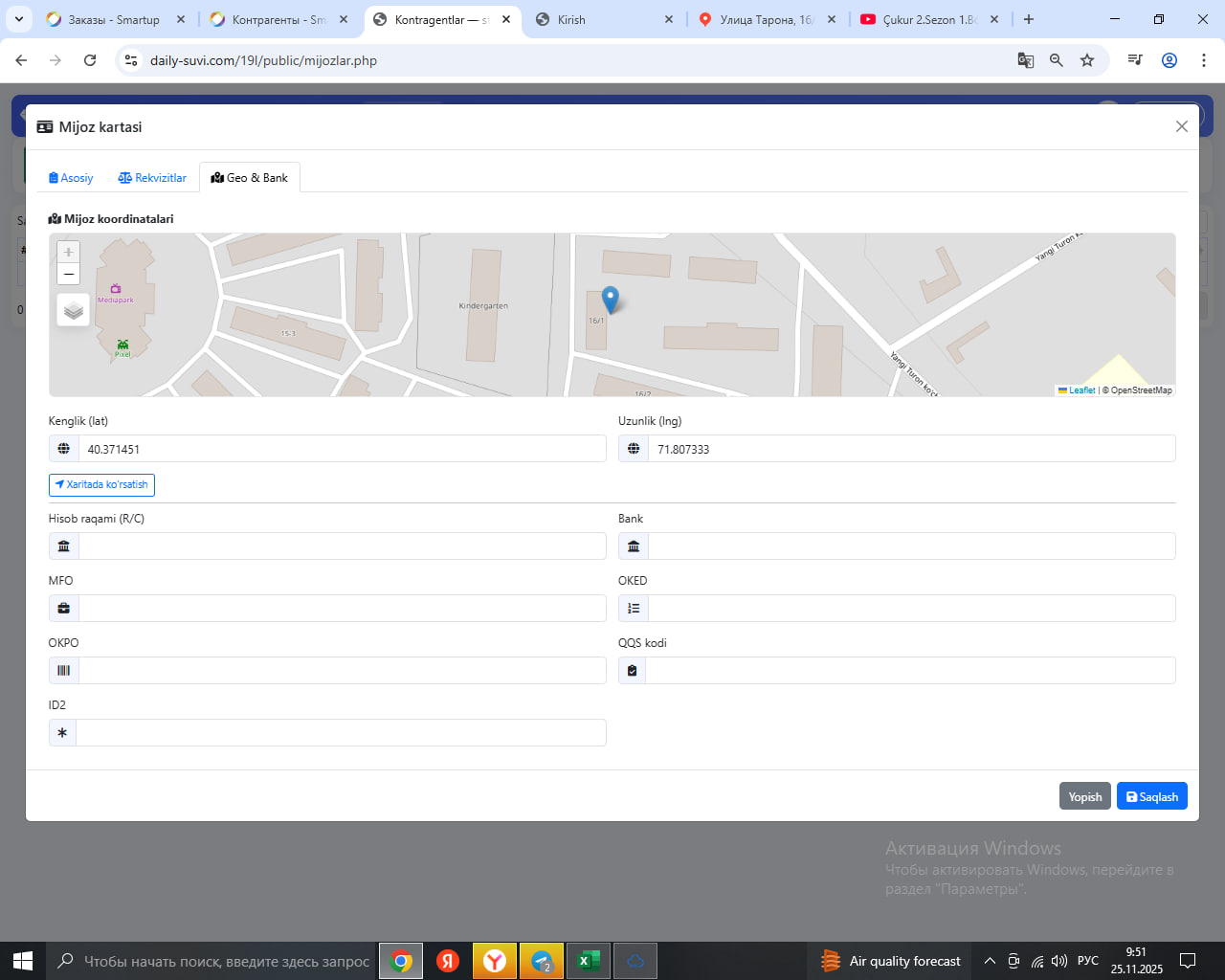Image resolution: width=1225 pixels, height=980 pixels.
Task: Click Xaritada ko'rsatish button
Action: click(x=101, y=485)
